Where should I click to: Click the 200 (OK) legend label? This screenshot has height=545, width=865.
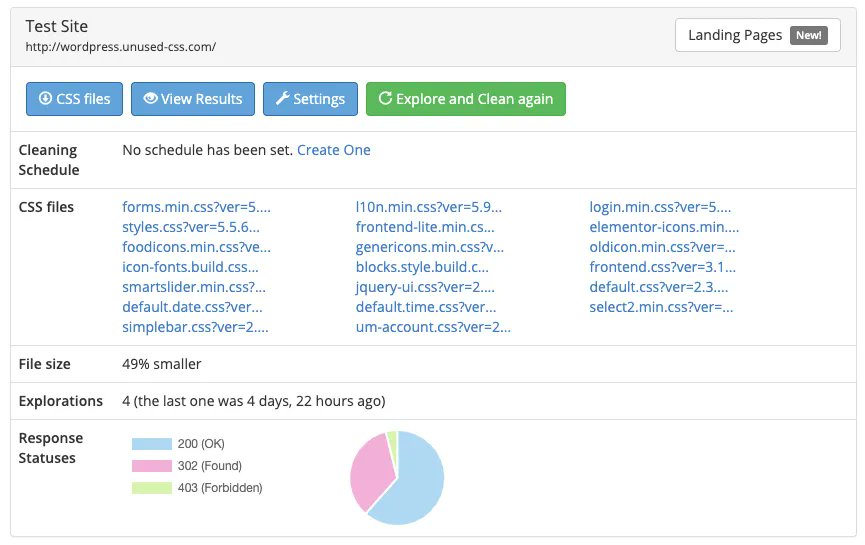tap(201, 444)
